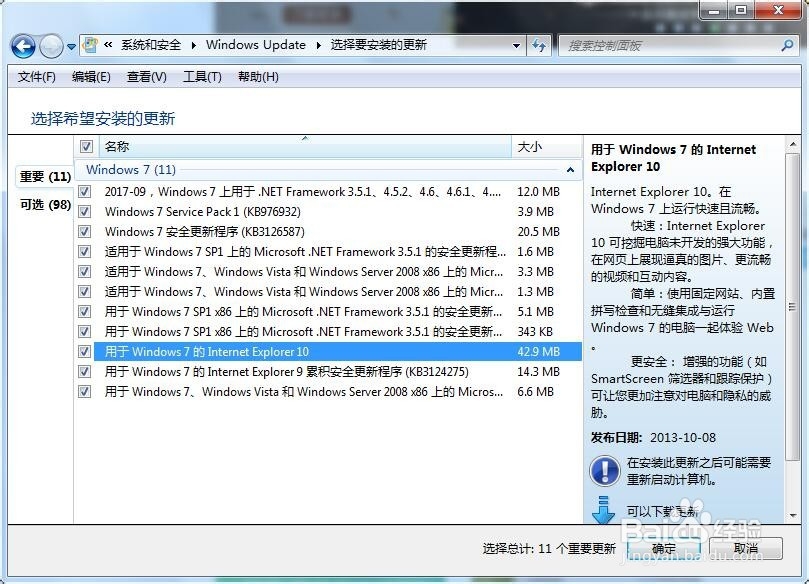The height and width of the screenshot is (584, 809).
Task: Uncheck the 6.6 MB Micros... update
Action: (85, 392)
